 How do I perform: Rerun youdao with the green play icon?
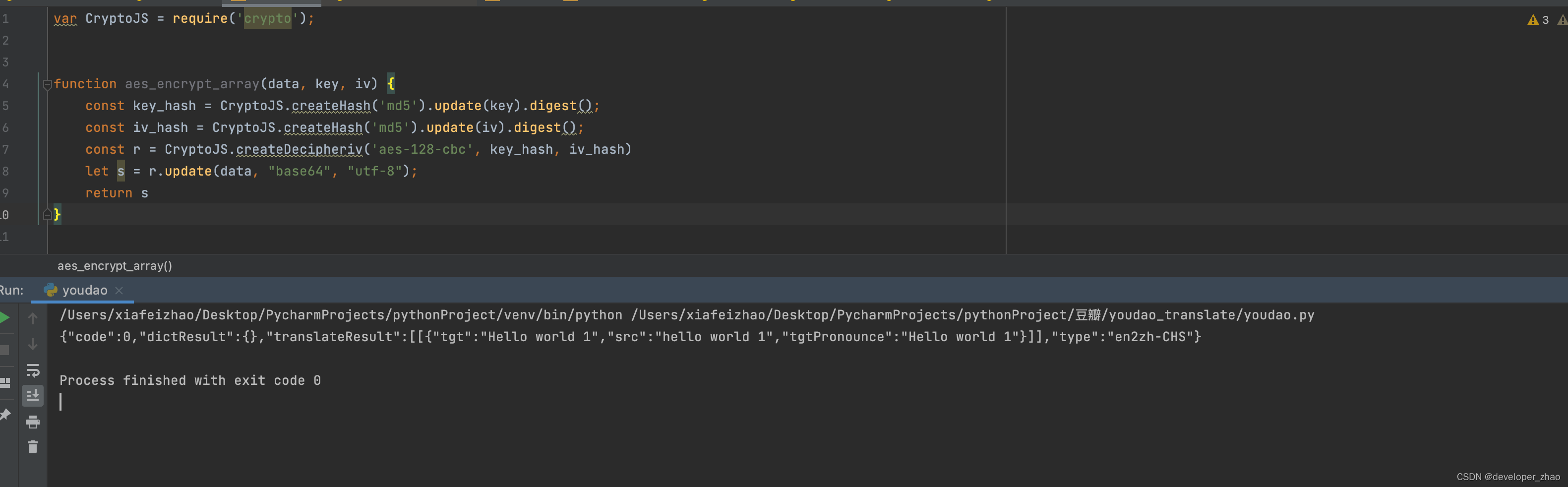[4, 318]
